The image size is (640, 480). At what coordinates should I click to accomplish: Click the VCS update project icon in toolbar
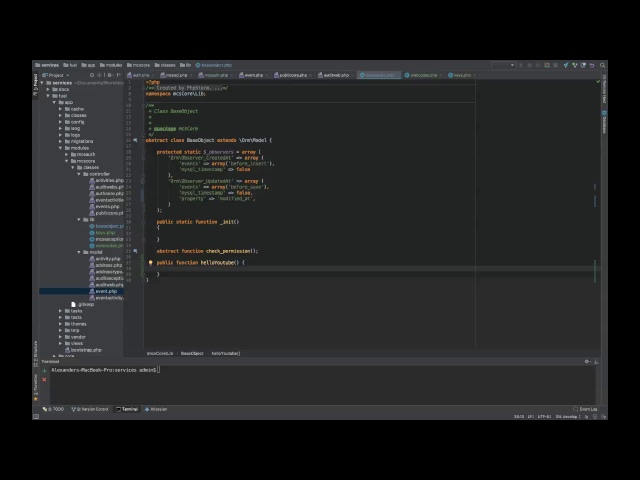click(566, 65)
